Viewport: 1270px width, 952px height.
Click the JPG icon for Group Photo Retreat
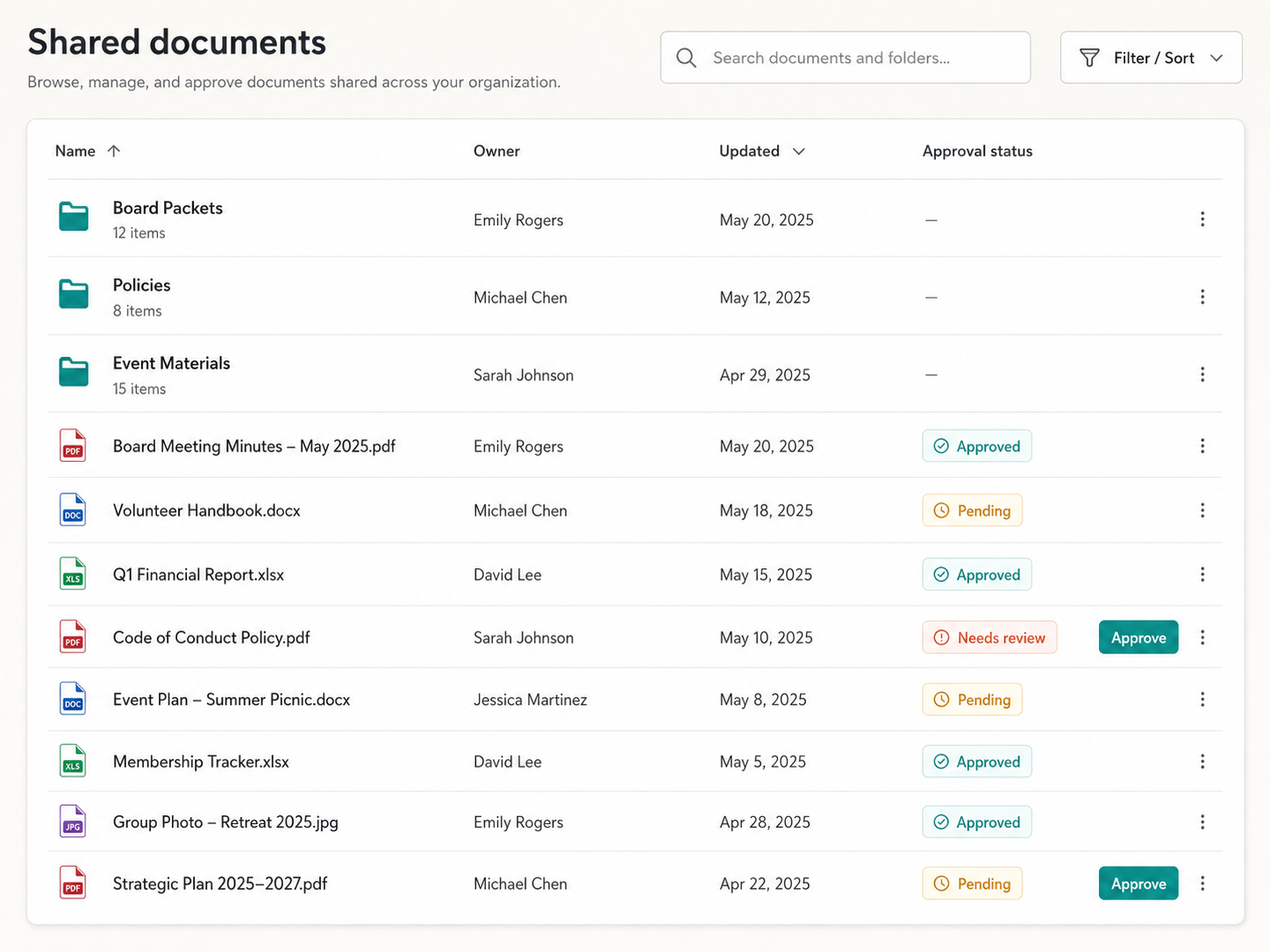[73, 821]
